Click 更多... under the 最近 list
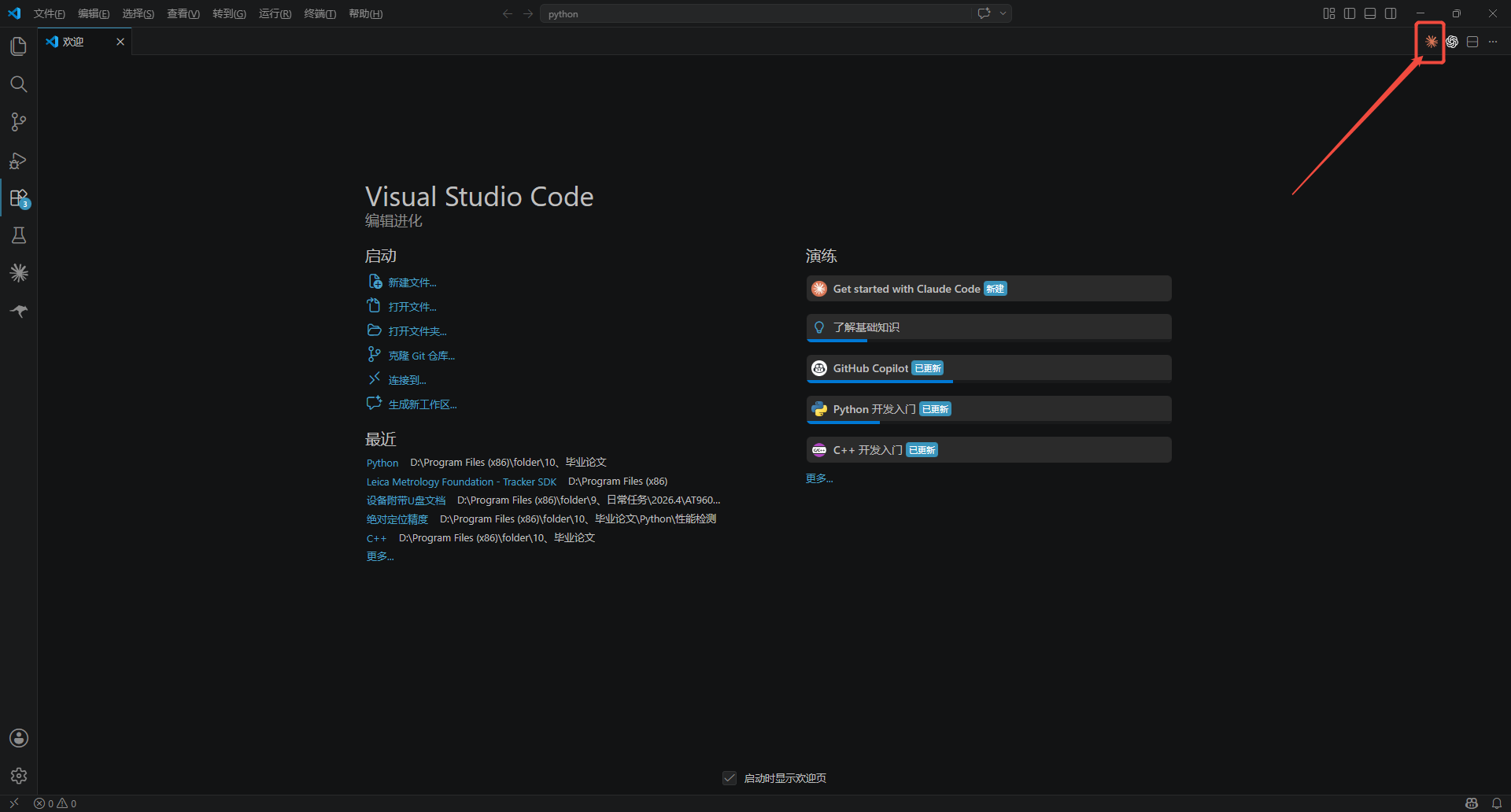Image resolution: width=1511 pixels, height=812 pixels. click(380, 556)
